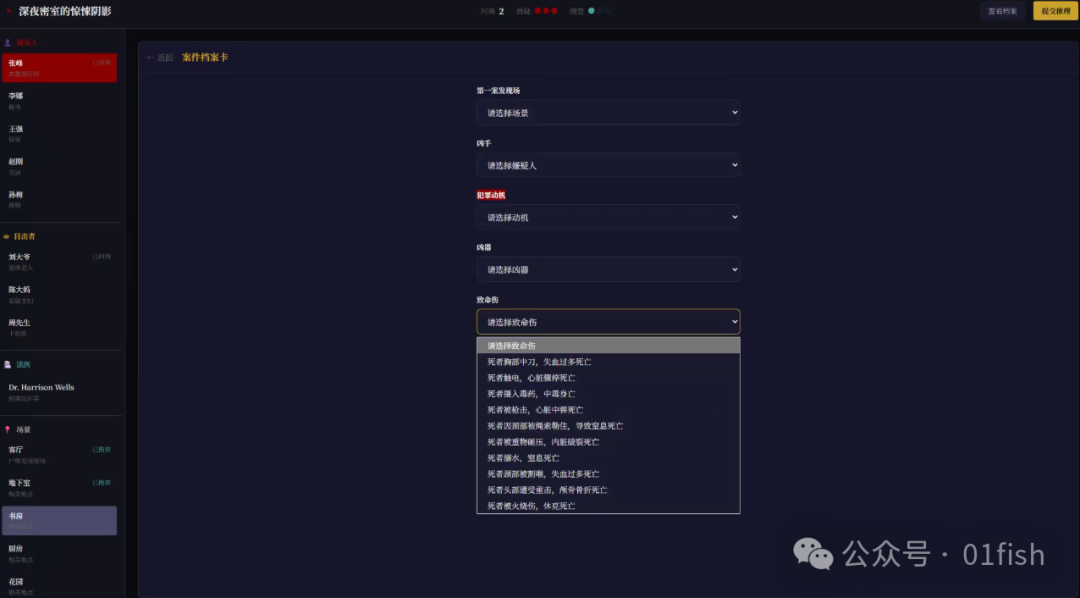The width and height of the screenshot is (1080, 598).
Task: Click the 目击者 eye icon in sidebar
Action: pos(7,237)
